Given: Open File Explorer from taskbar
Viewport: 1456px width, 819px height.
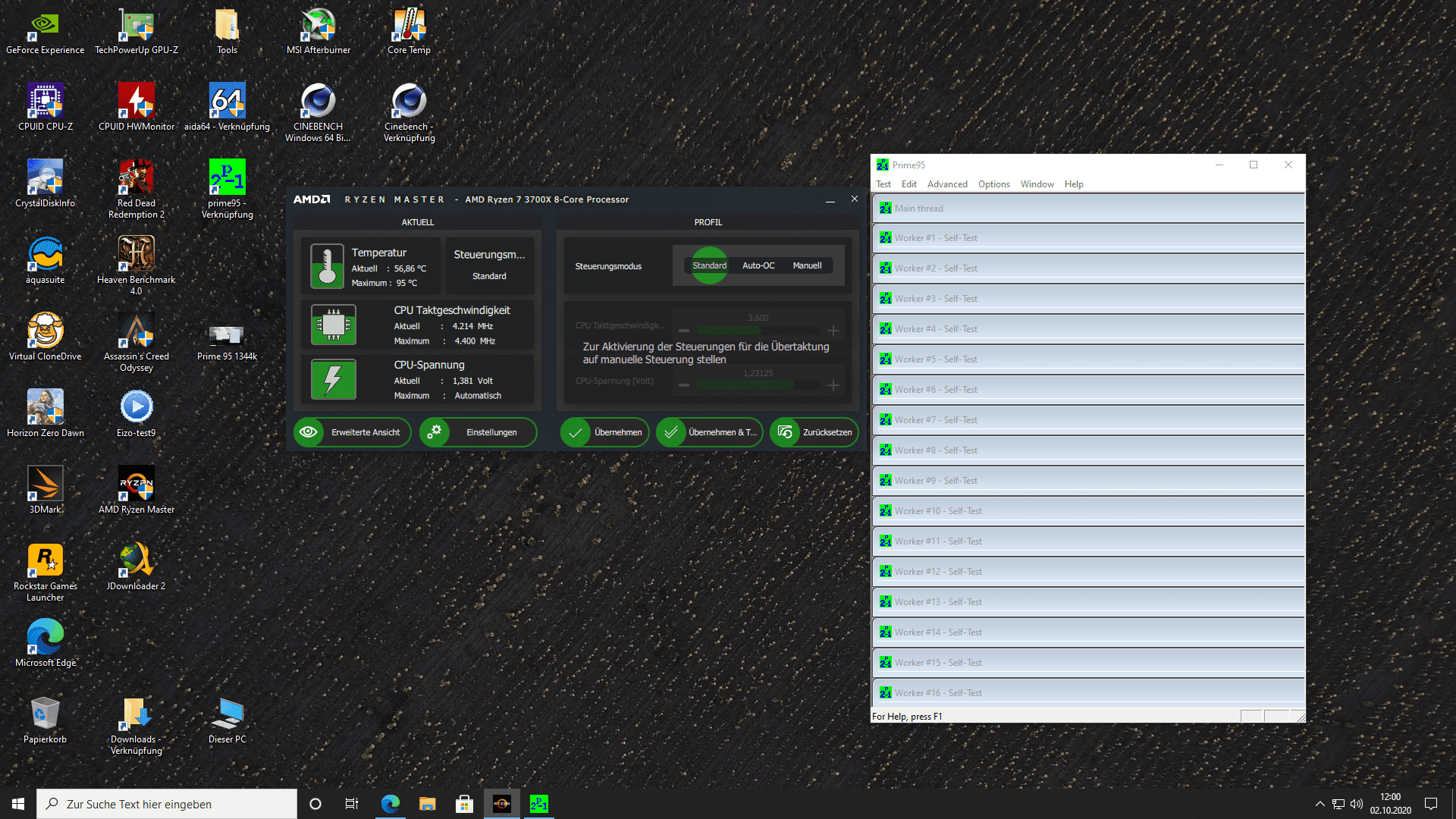Looking at the screenshot, I should [x=428, y=804].
